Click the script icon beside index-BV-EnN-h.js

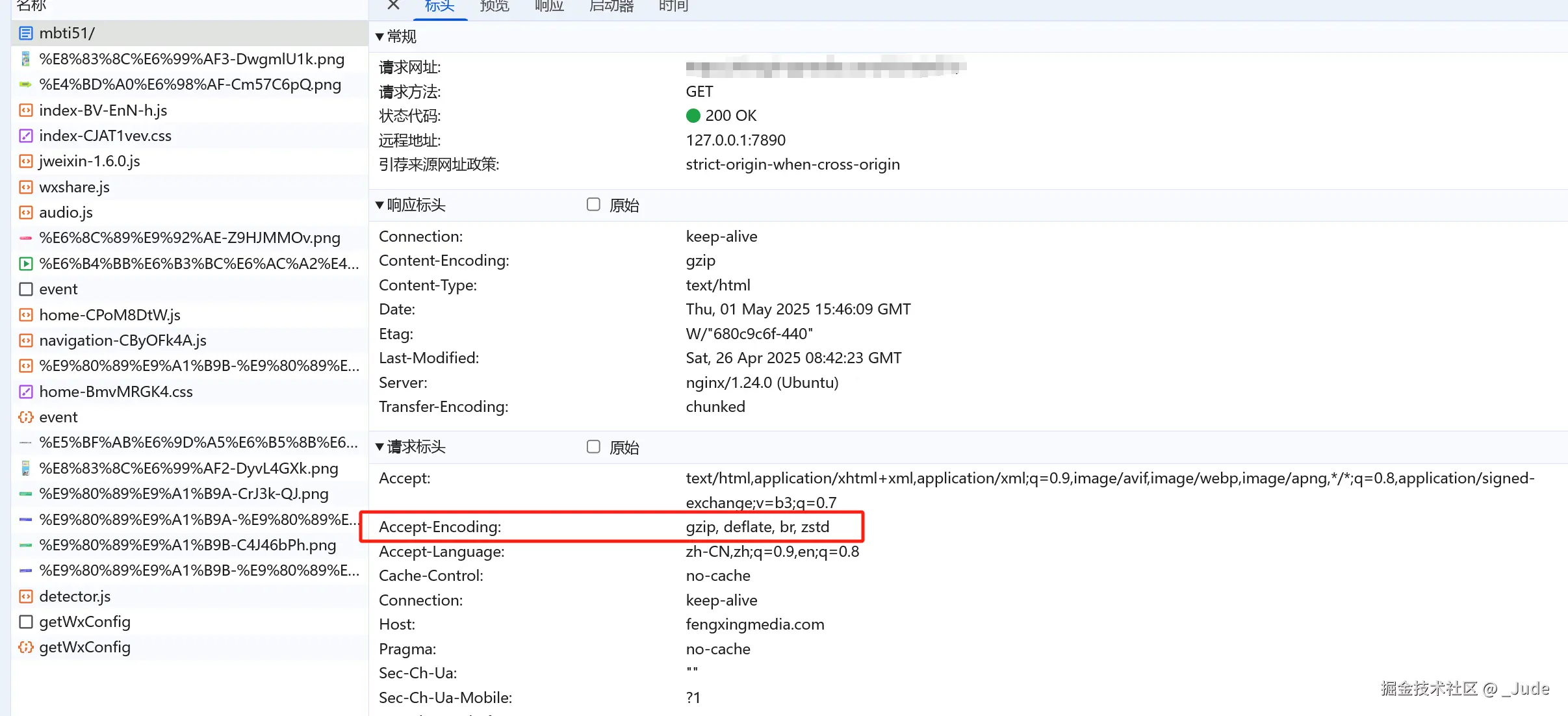pos(26,110)
